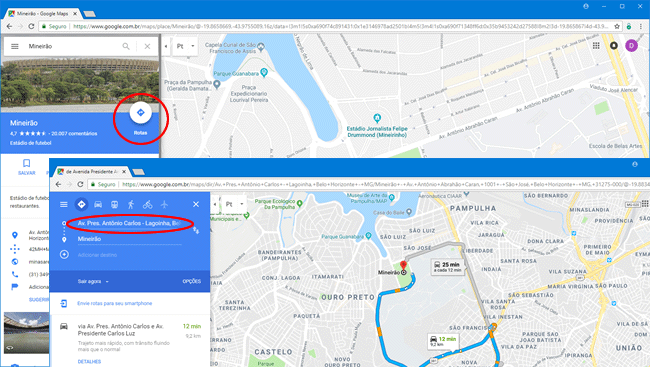Switch to the Mineirão - Google Maps tab
650x367 pixels.
[x=42, y=14]
